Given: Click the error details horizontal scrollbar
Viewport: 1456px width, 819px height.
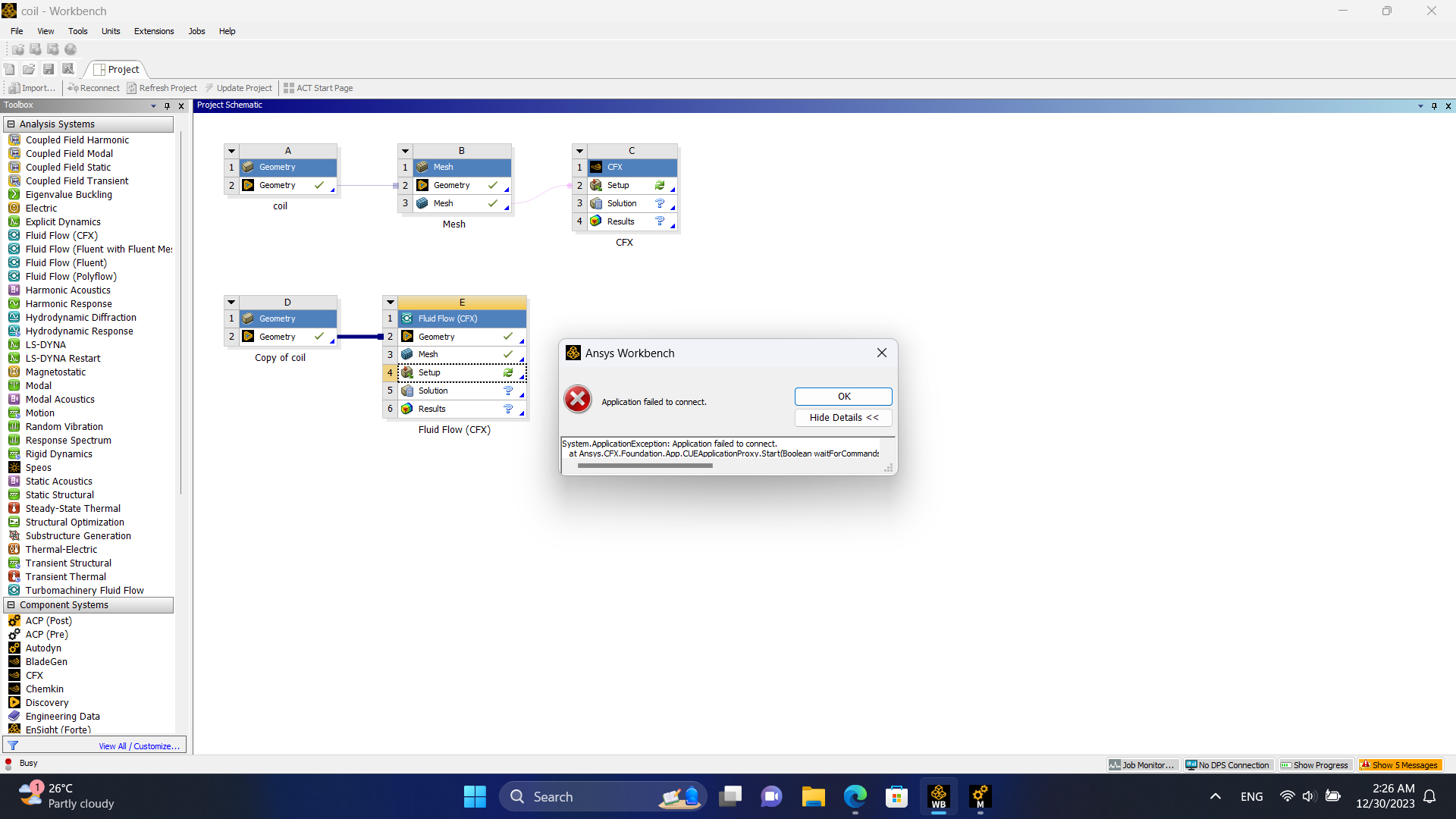Looking at the screenshot, I should (x=645, y=466).
